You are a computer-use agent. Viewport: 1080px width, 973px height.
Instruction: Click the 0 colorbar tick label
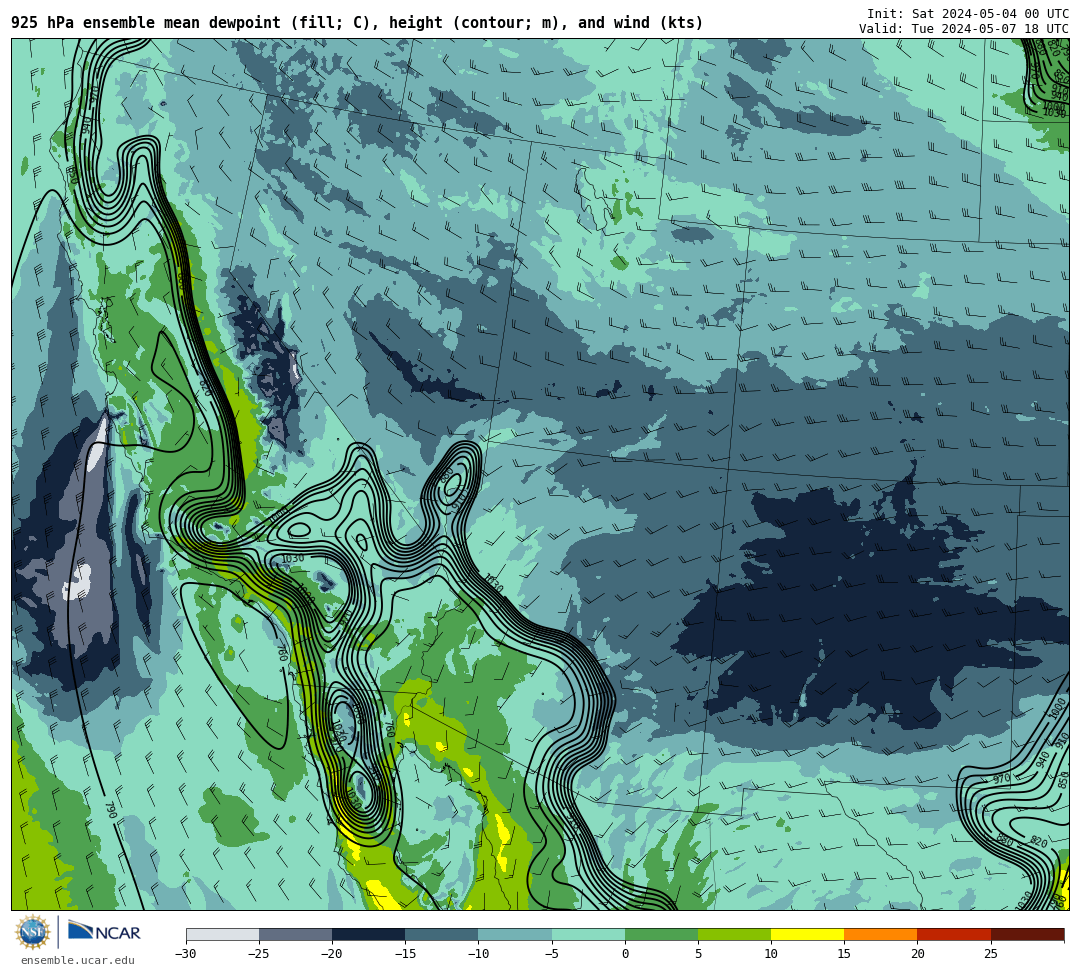click(x=625, y=954)
